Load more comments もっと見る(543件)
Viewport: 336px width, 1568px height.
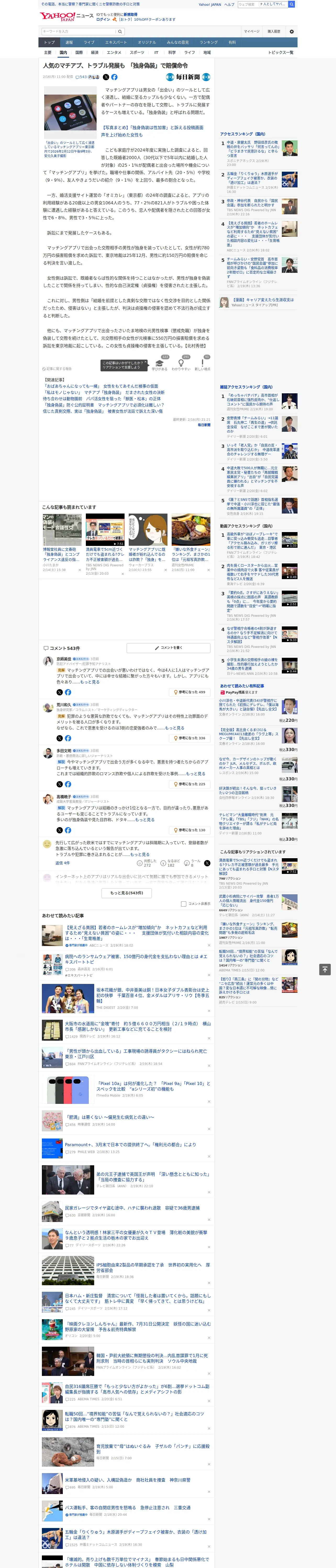127,893
